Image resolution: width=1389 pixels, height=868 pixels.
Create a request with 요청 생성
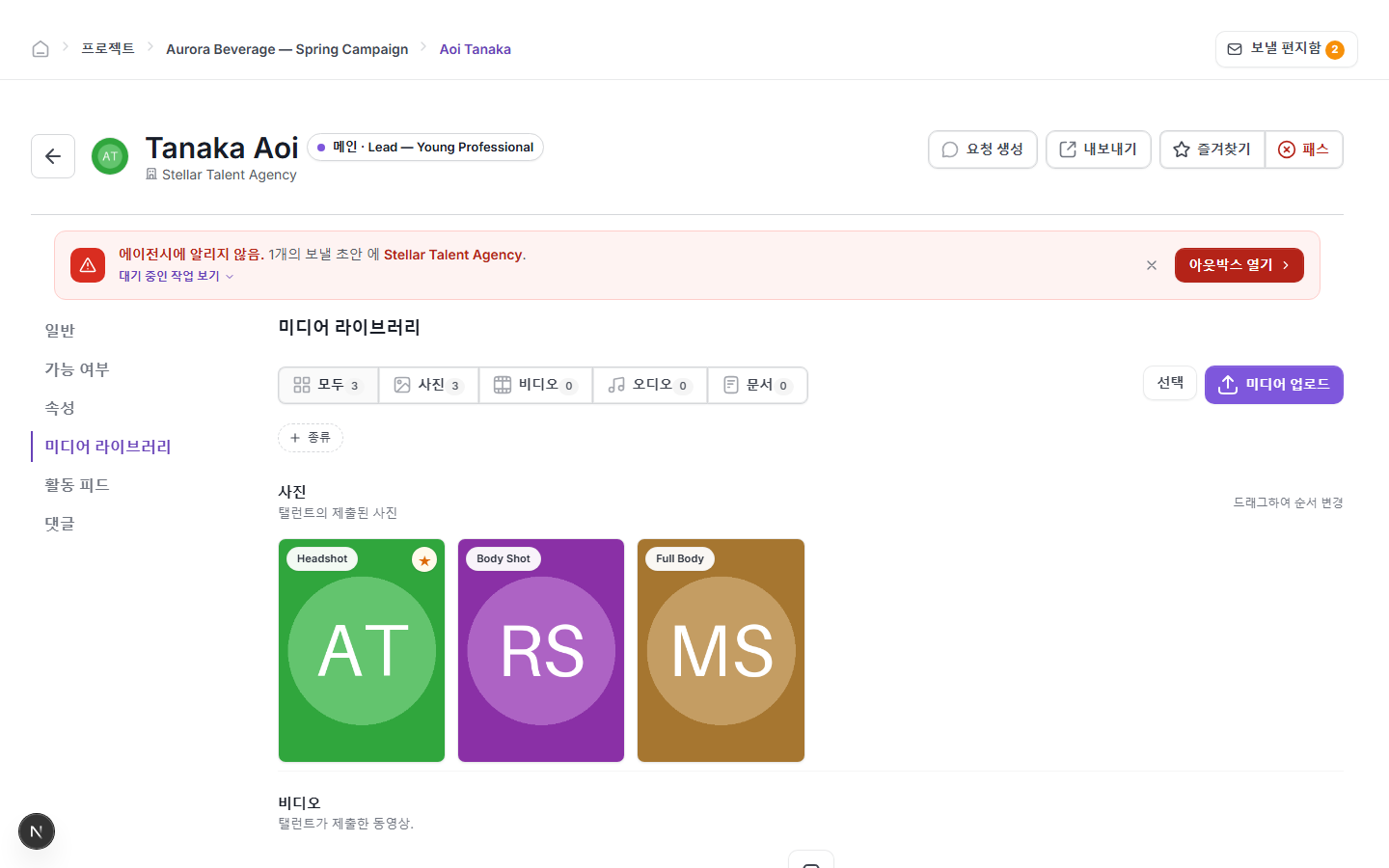(x=982, y=149)
